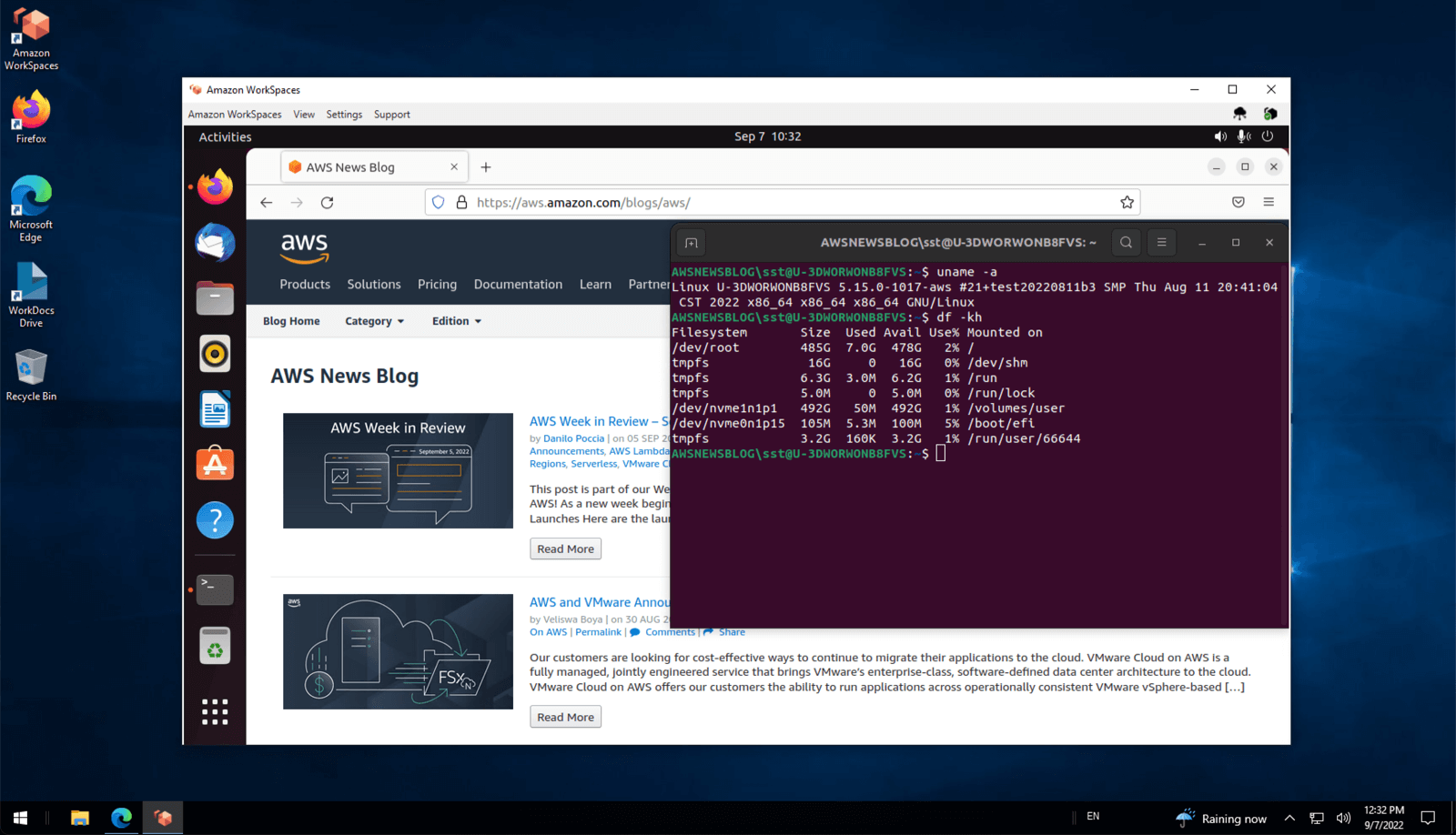Select the AWS News Blog browser tab

(359, 166)
